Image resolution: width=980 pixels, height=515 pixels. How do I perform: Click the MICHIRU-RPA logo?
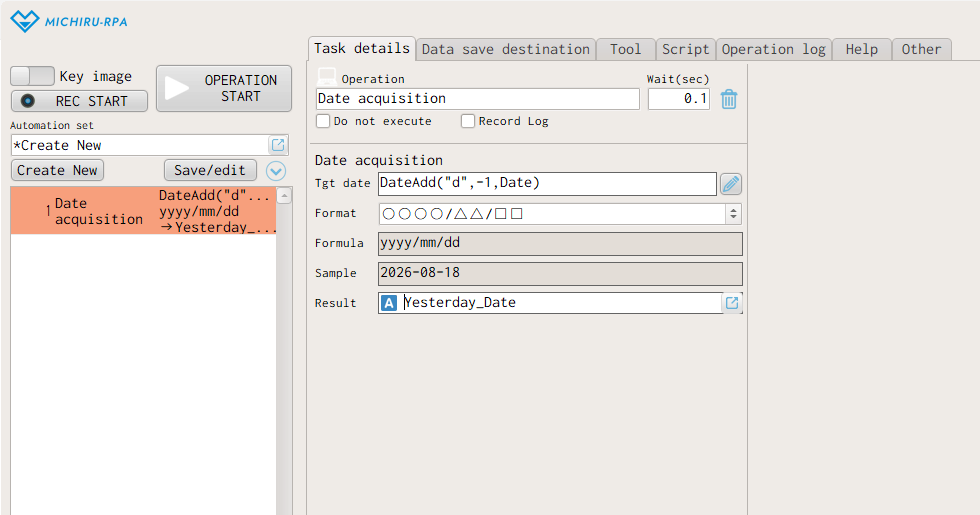tap(69, 21)
